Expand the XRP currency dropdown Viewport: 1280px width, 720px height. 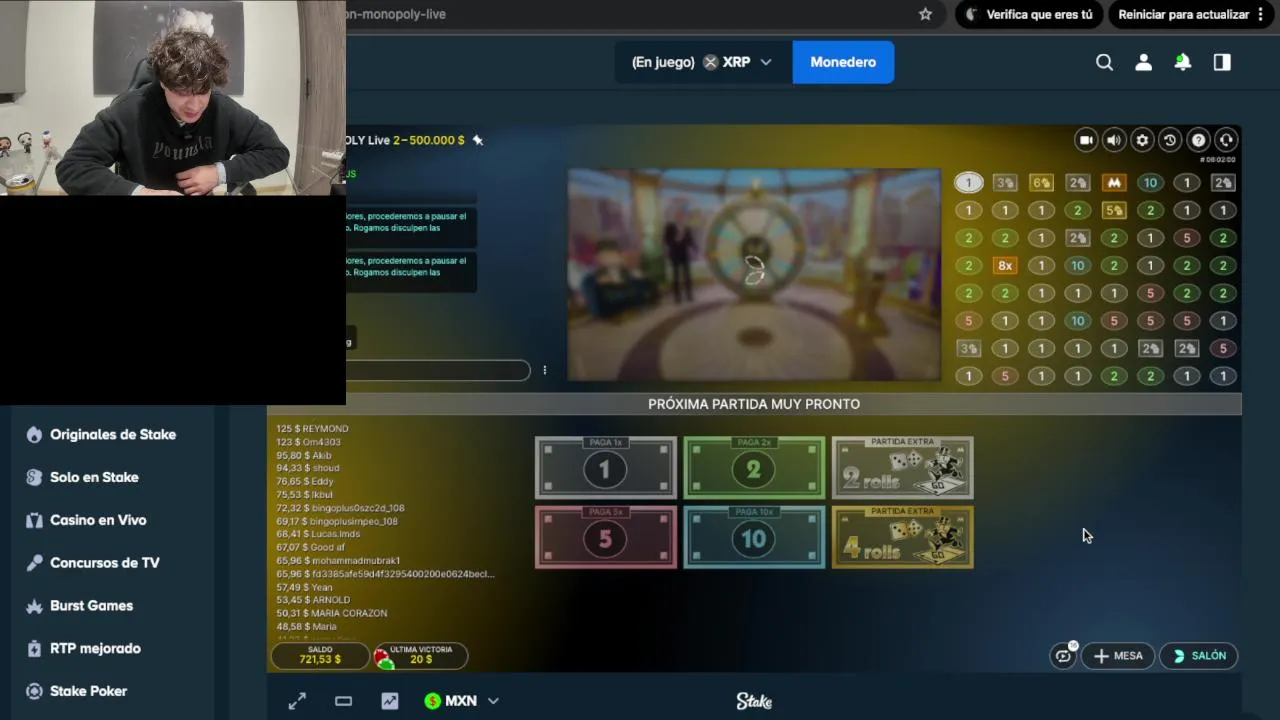pyautogui.click(x=766, y=62)
